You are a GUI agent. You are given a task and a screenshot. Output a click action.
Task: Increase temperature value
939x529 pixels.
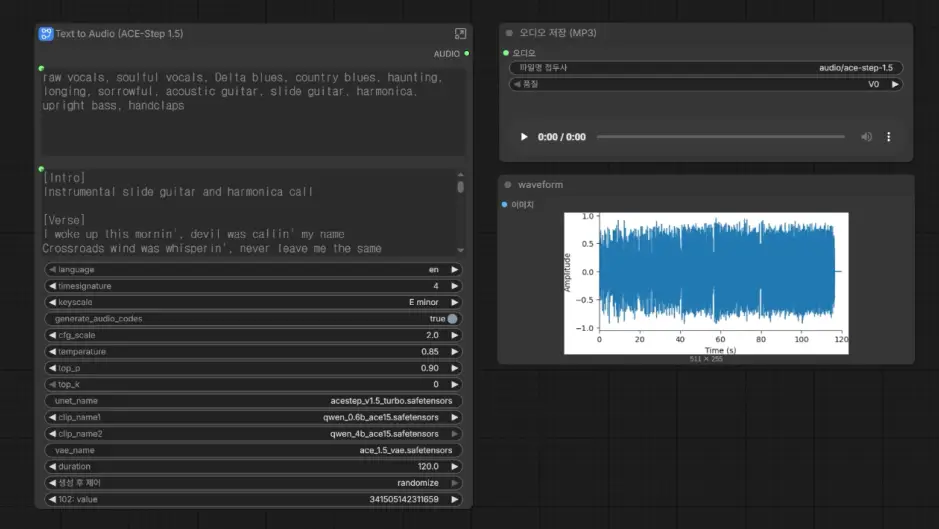(x=455, y=352)
